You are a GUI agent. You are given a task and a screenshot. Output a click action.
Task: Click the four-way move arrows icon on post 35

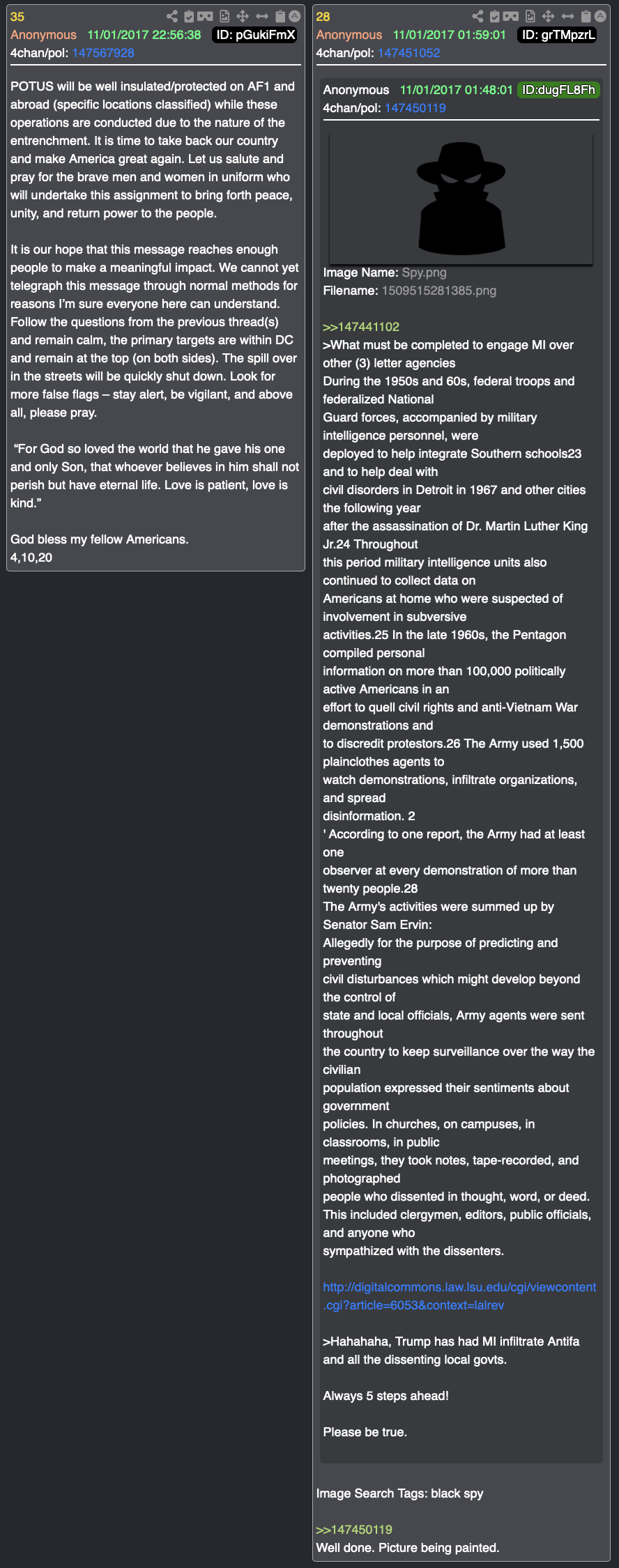243,16
